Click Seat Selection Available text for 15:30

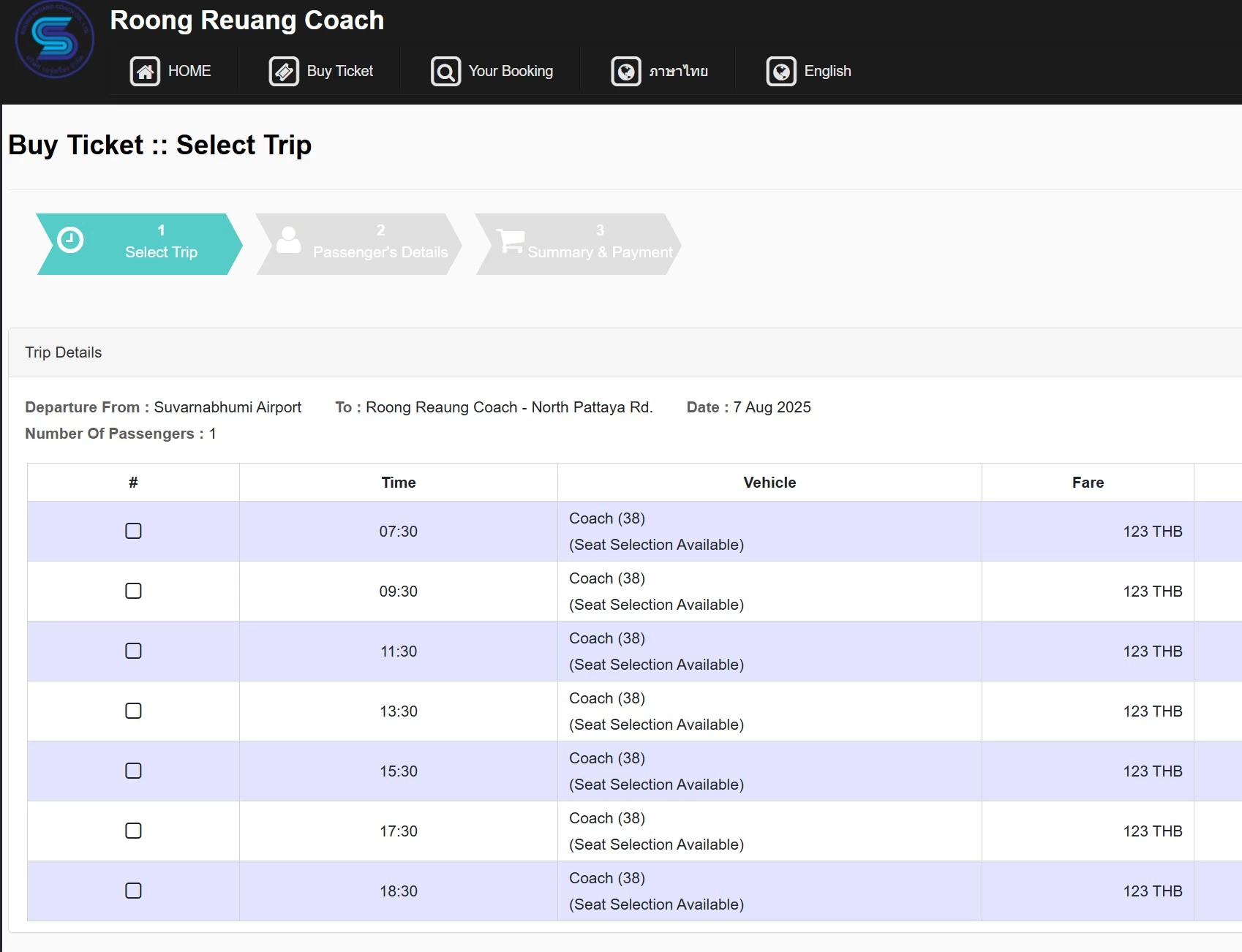point(657,785)
